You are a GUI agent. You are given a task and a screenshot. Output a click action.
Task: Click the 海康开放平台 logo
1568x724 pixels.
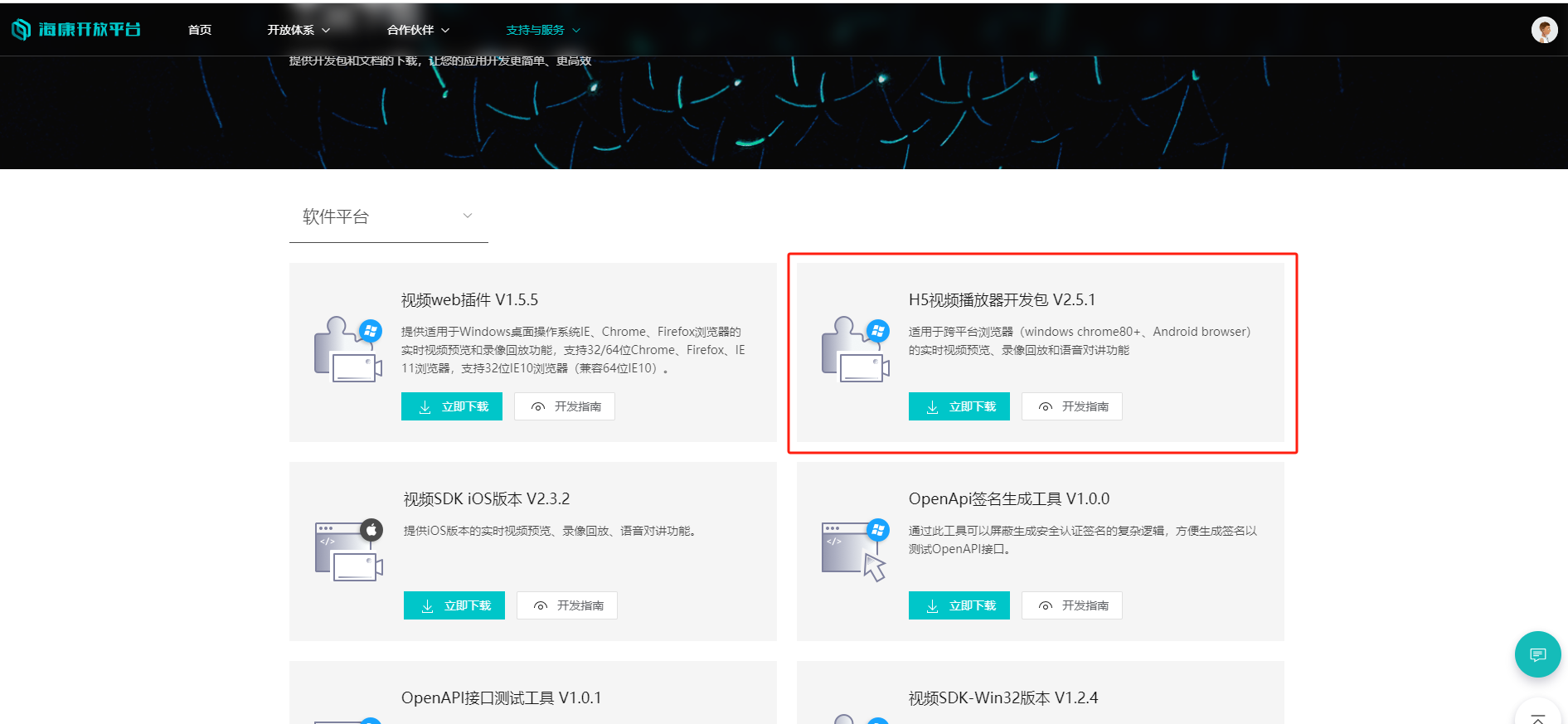point(76,30)
